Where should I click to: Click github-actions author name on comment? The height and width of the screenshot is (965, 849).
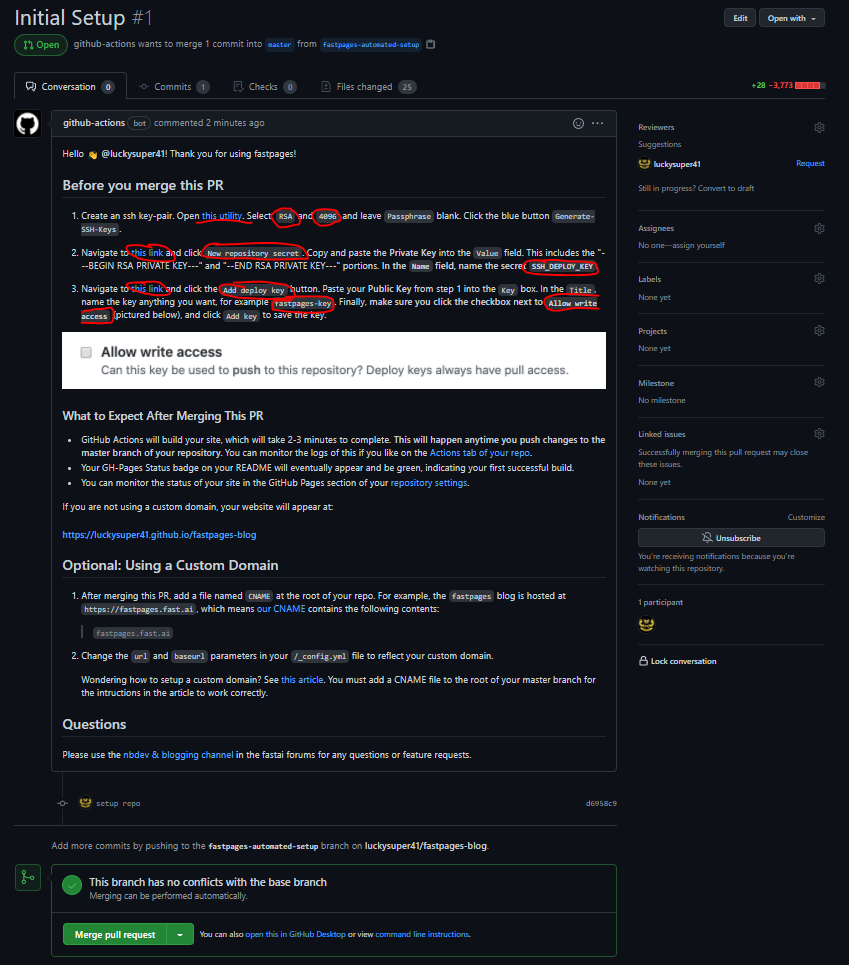coord(94,123)
